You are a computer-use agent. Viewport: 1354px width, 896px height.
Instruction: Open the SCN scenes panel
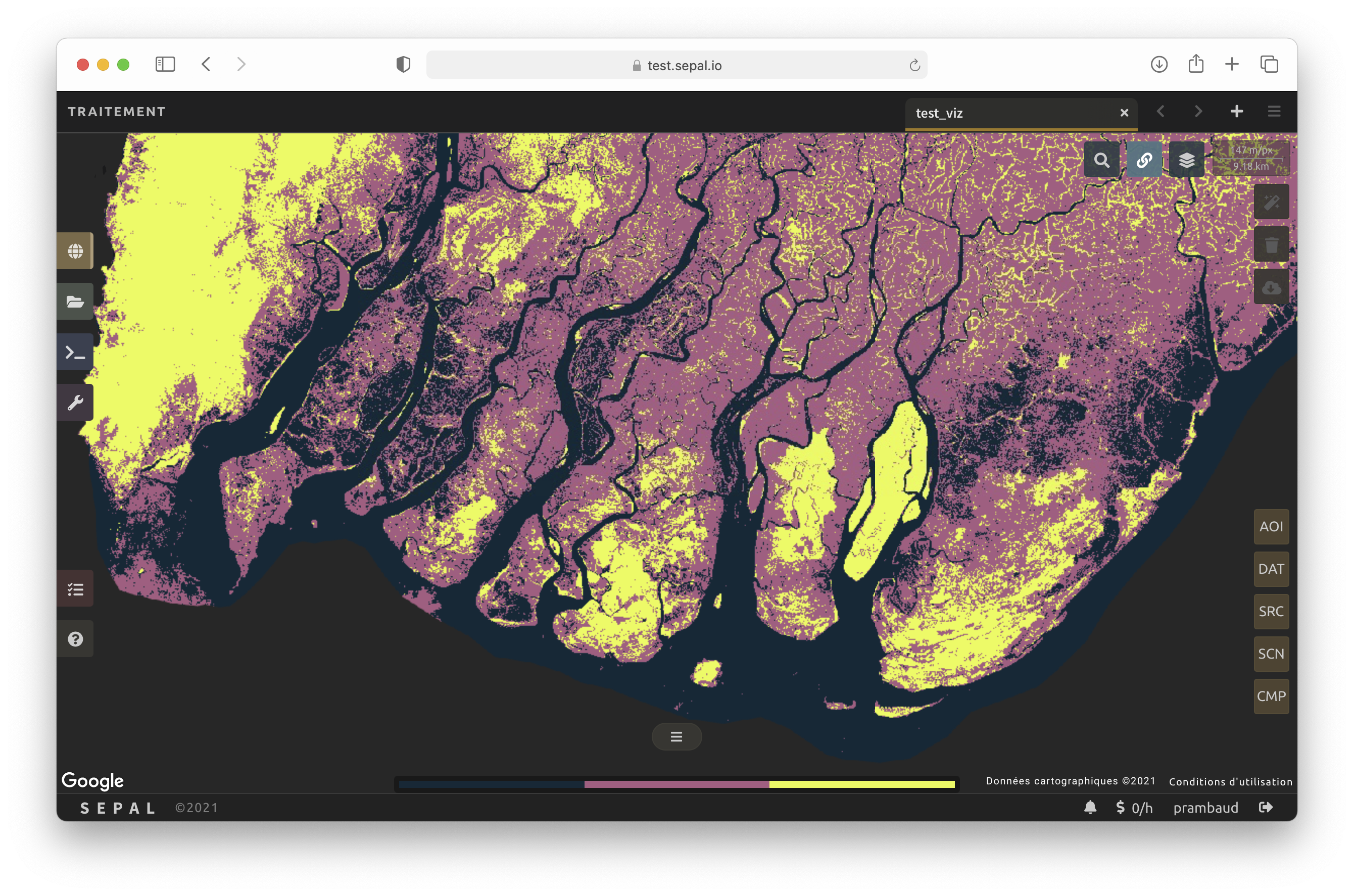point(1271,654)
